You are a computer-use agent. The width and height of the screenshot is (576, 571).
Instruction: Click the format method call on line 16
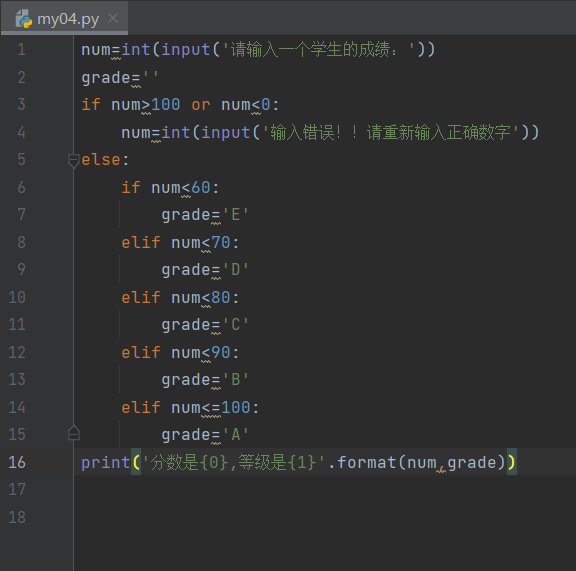pos(366,462)
